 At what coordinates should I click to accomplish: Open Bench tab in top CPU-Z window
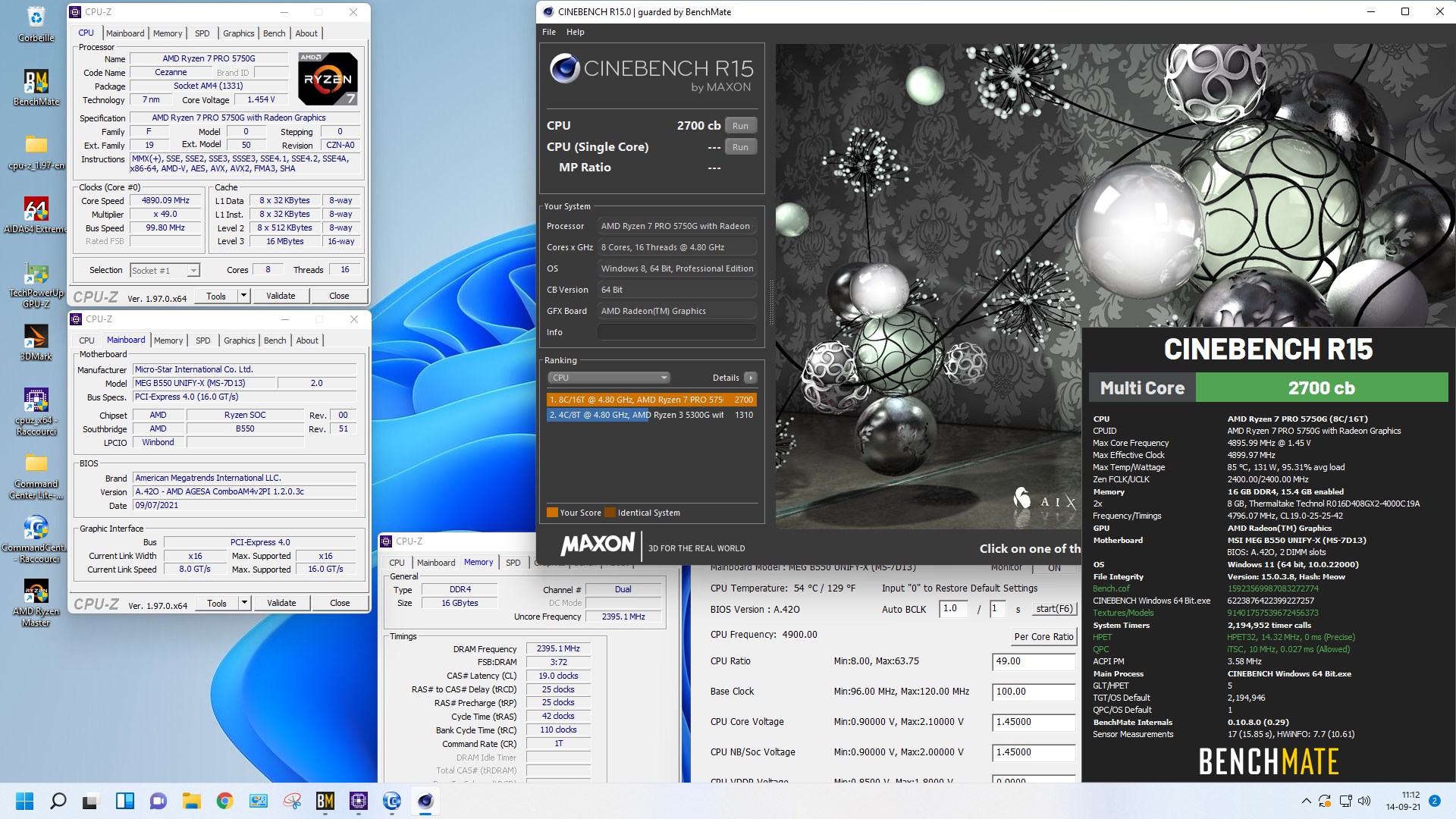274,33
